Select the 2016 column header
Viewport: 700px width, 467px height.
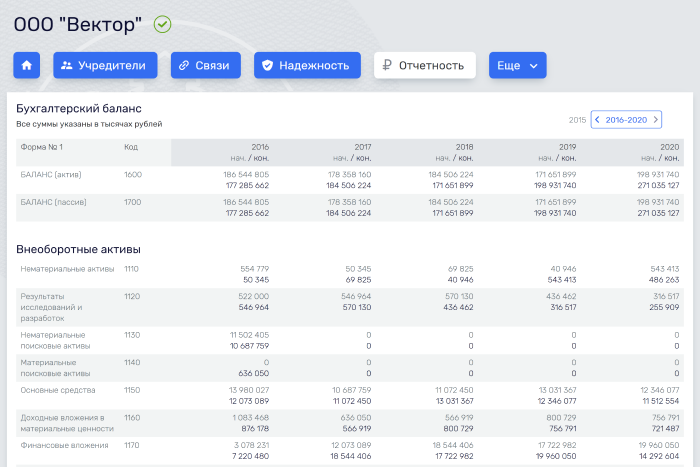point(260,147)
